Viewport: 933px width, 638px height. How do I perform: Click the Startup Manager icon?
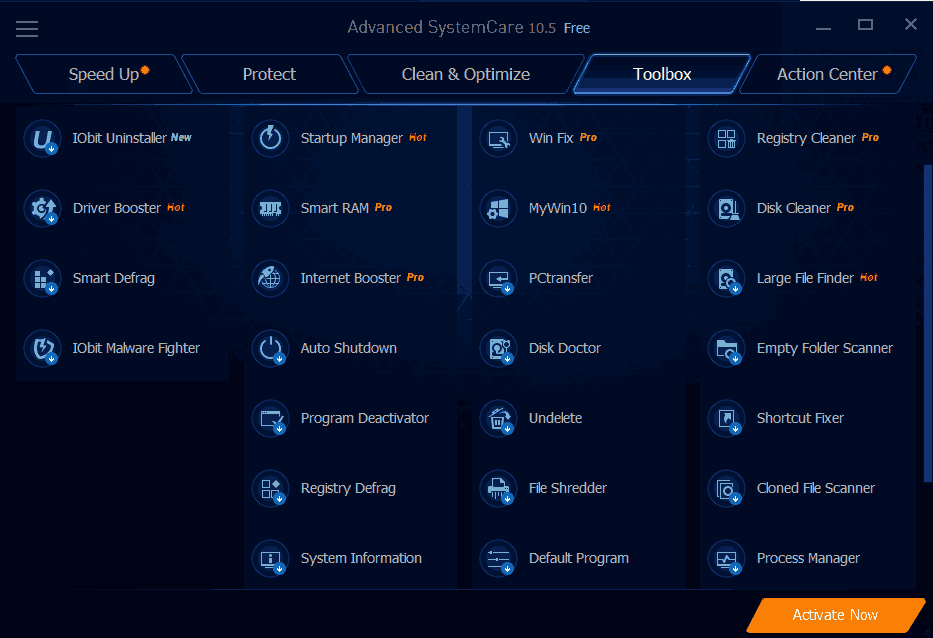[271, 139]
